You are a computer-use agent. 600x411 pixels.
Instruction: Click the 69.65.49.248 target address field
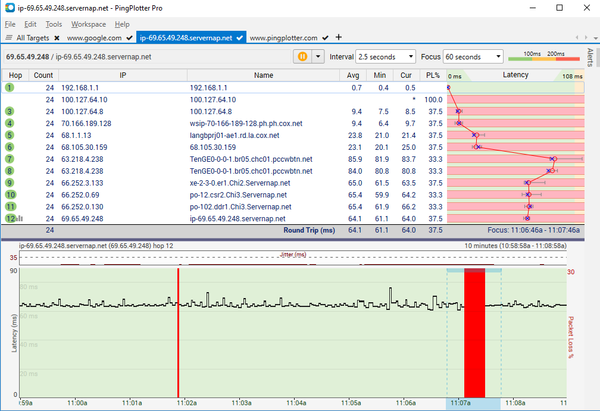coord(147,57)
